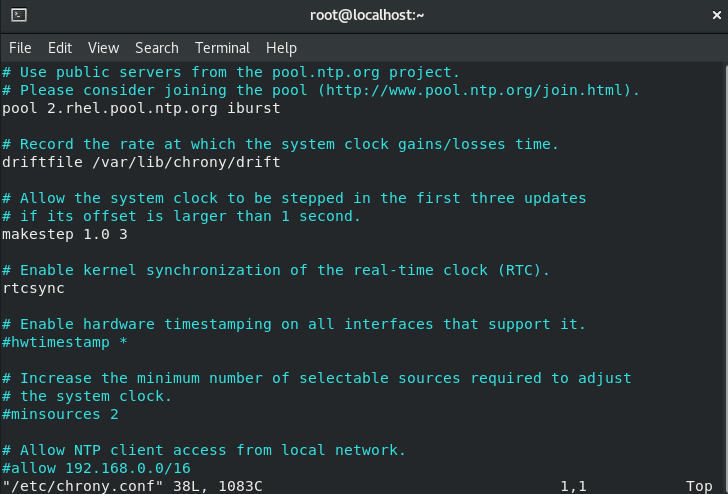Click the 'makestep 1.0 3' line
Viewport: 728px width, 494px height.
click(65, 234)
